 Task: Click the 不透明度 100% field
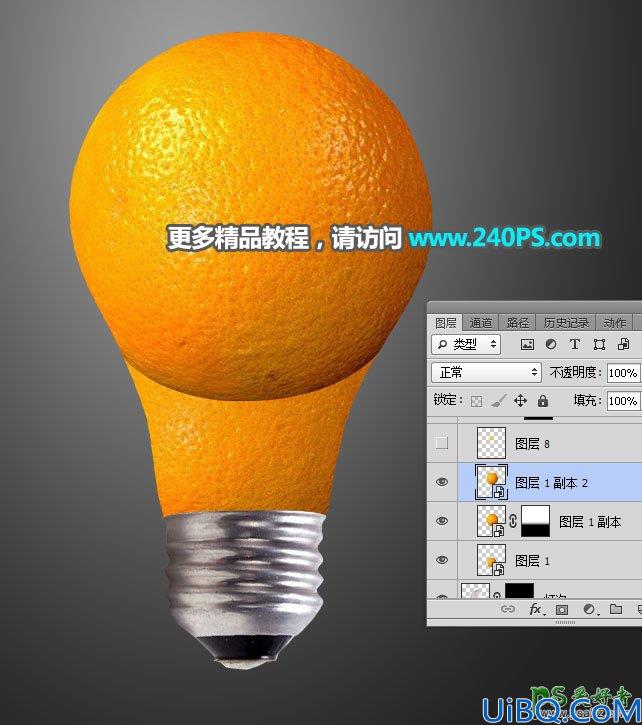pos(623,373)
